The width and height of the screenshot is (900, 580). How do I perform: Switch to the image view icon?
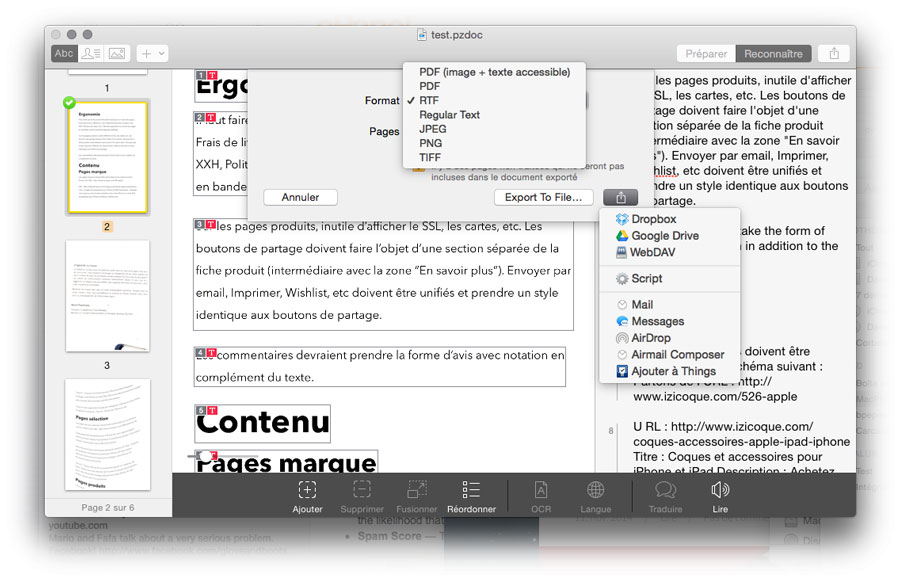coord(117,53)
